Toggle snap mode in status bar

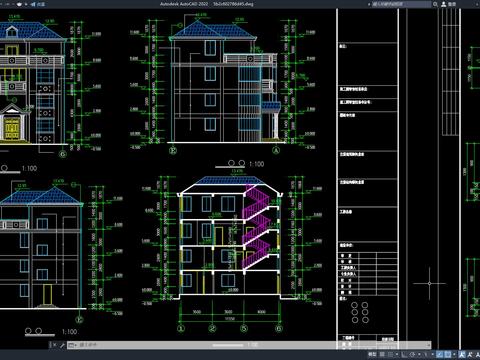pos(390,354)
